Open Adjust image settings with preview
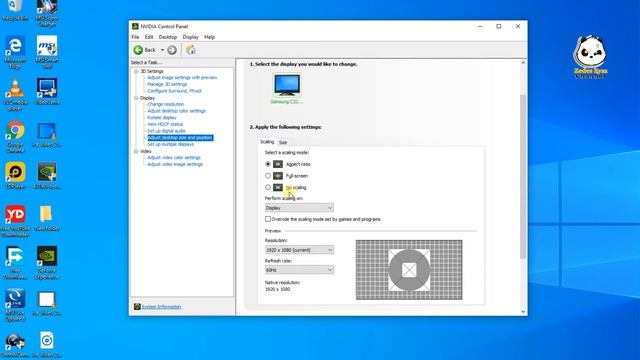Viewport: 640px width, 360px height. coord(182,78)
